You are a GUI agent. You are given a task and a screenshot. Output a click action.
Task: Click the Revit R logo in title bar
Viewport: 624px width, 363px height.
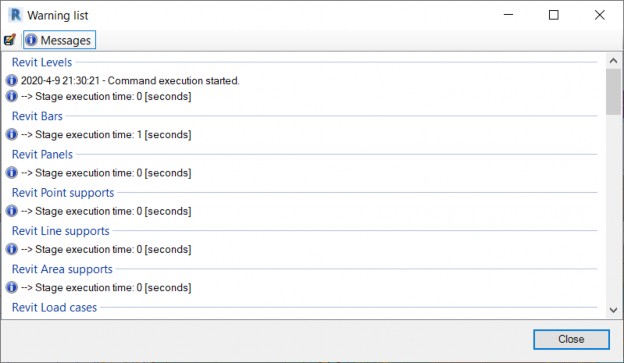click(16, 15)
